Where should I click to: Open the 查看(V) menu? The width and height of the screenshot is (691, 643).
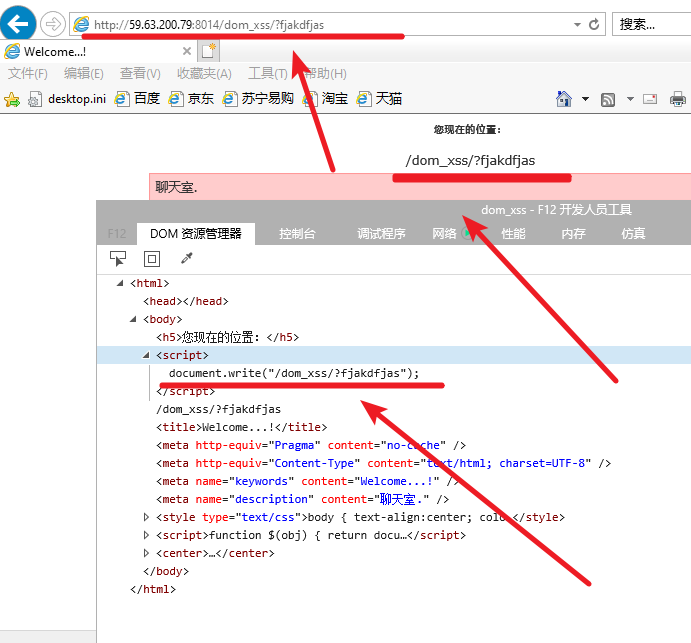pyautogui.click(x=140, y=73)
